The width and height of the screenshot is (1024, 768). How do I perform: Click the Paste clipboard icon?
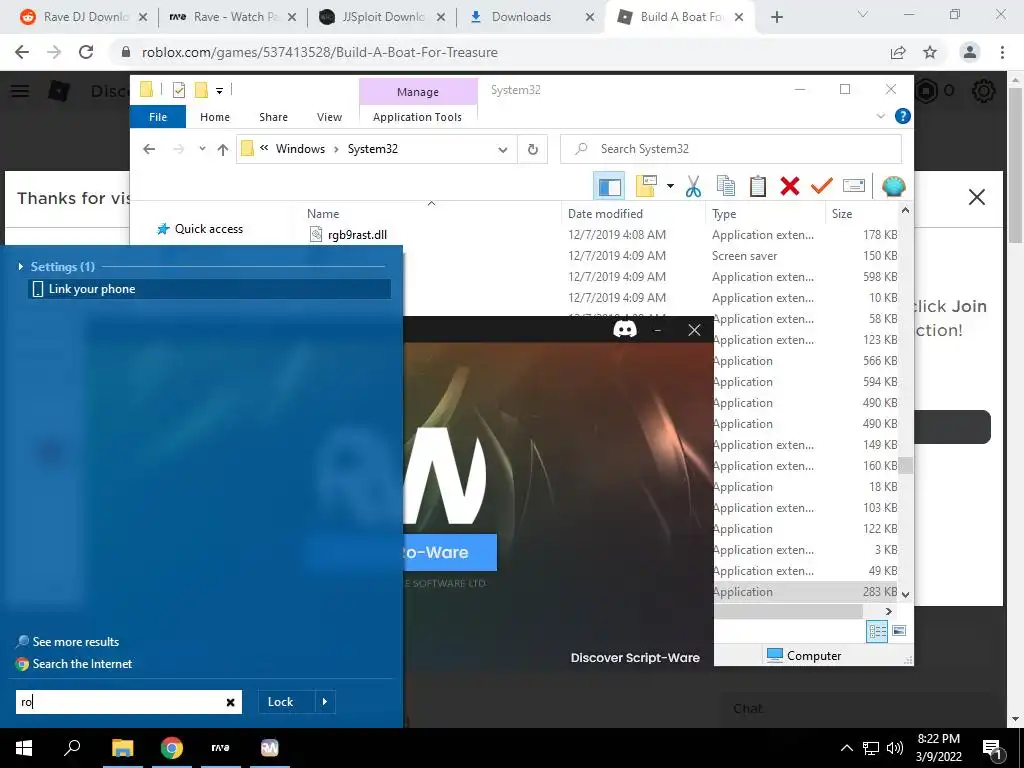[x=758, y=186]
